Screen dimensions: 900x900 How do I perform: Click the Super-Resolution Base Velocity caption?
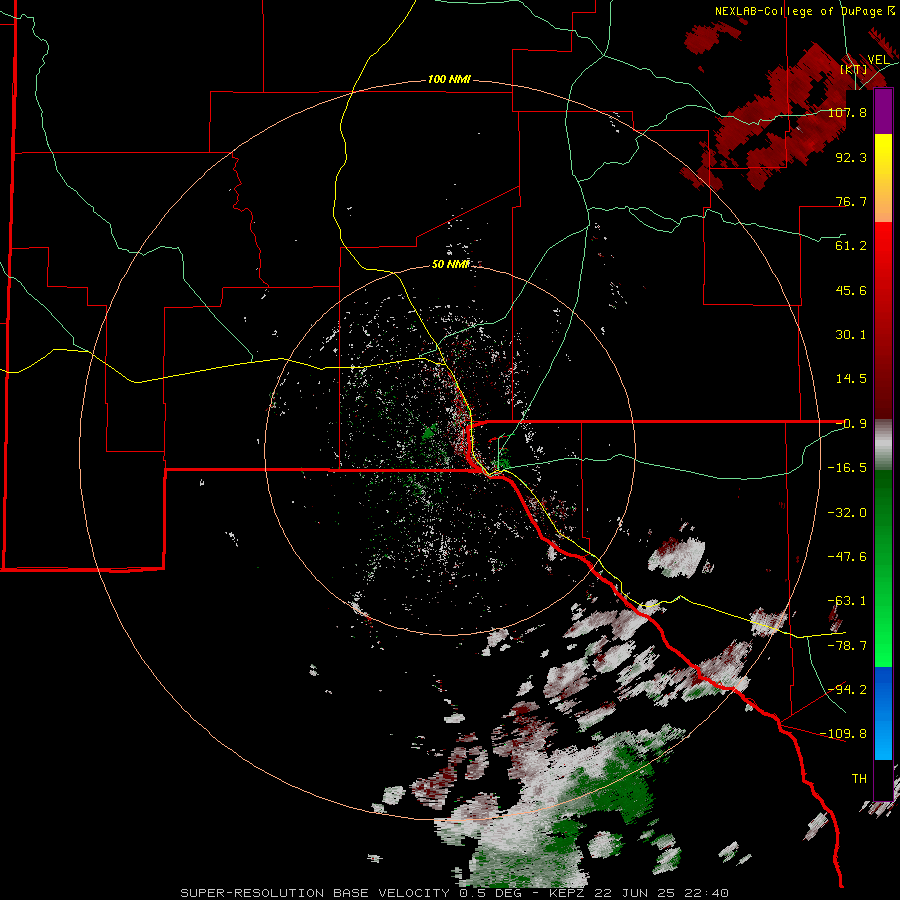pyautogui.click(x=454, y=893)
